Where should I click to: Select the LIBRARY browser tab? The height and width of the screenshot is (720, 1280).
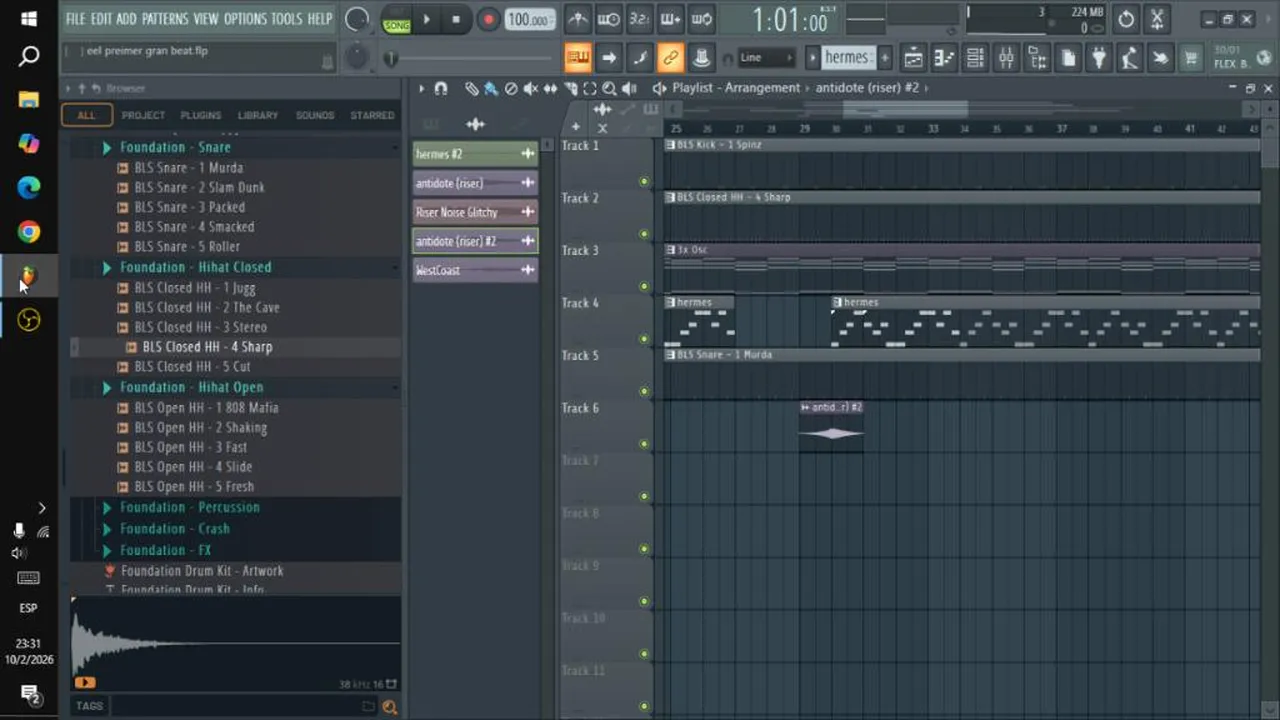(257, 115)
